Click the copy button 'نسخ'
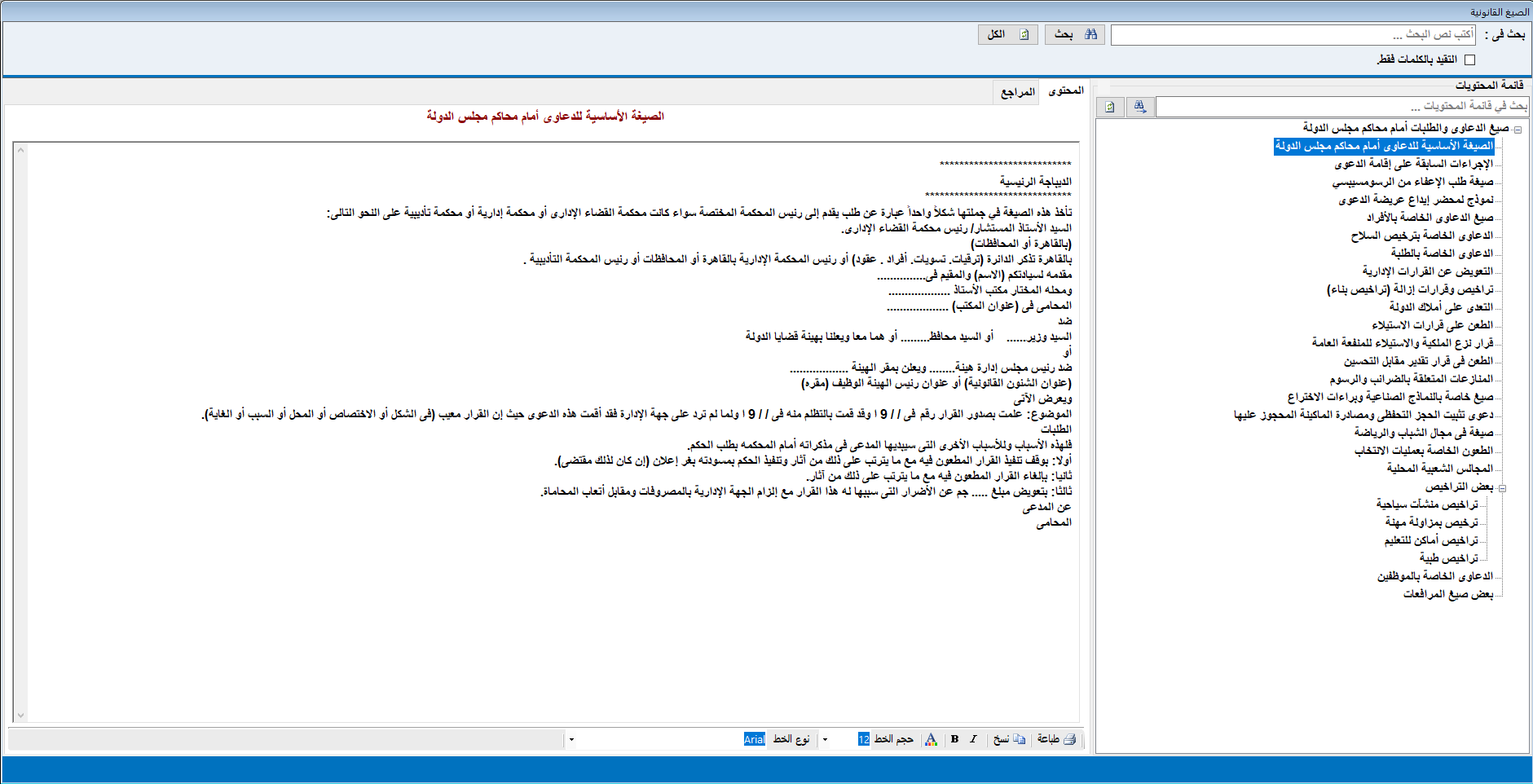This screenshot has width=1533, height=784. [x=1009, y=739]
